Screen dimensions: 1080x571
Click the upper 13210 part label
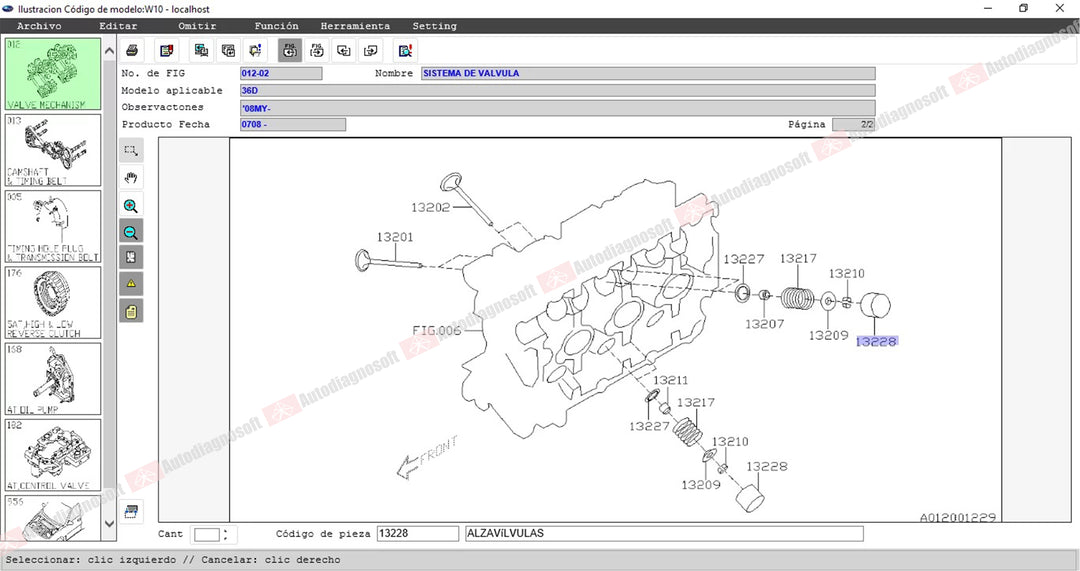(x=847, y=273)
